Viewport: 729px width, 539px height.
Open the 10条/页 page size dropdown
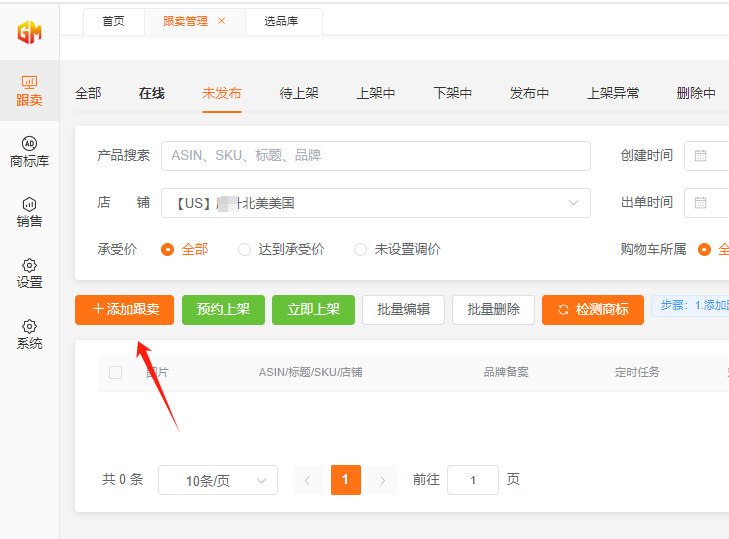(218, 481)
